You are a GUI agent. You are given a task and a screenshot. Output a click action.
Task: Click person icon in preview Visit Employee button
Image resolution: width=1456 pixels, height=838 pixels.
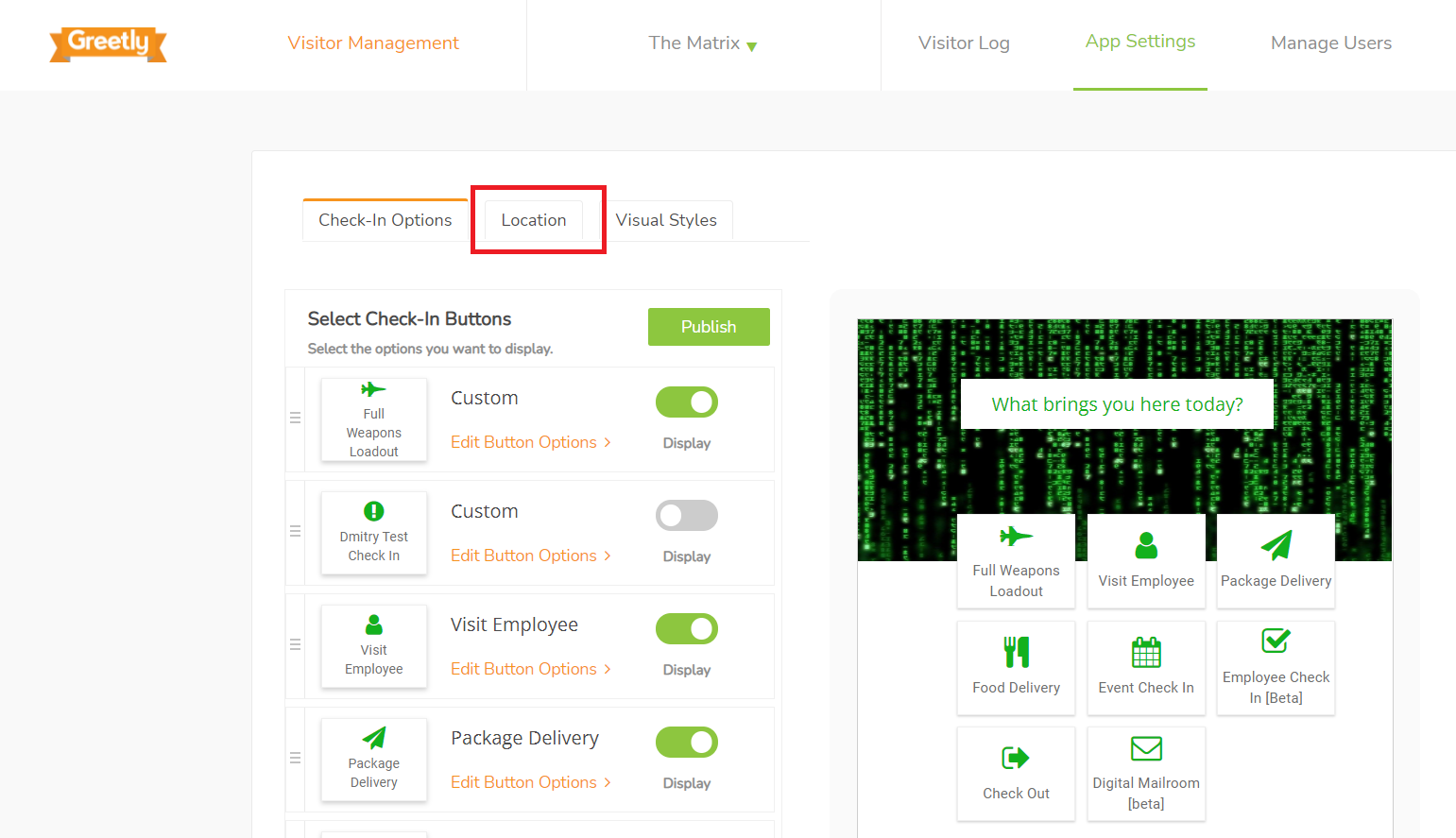point(1146,545)
